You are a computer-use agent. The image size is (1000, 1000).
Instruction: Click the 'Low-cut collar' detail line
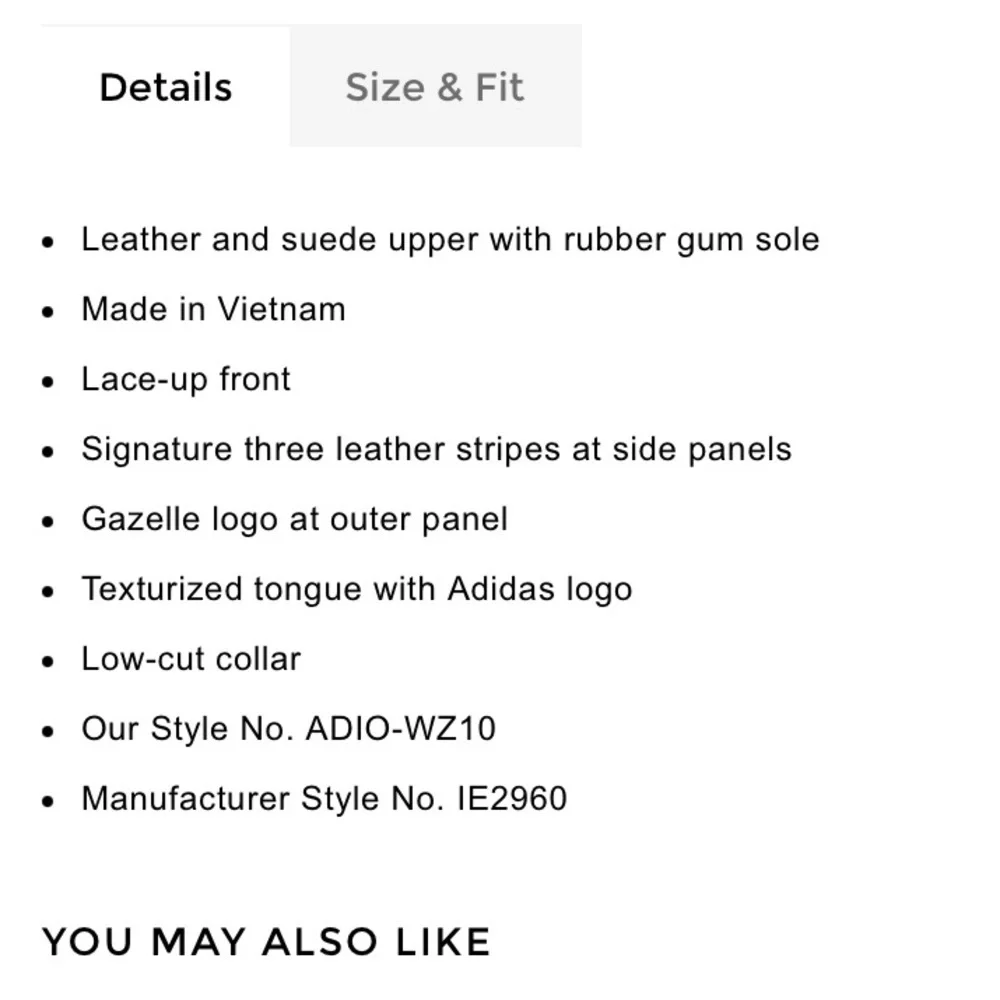191,659
